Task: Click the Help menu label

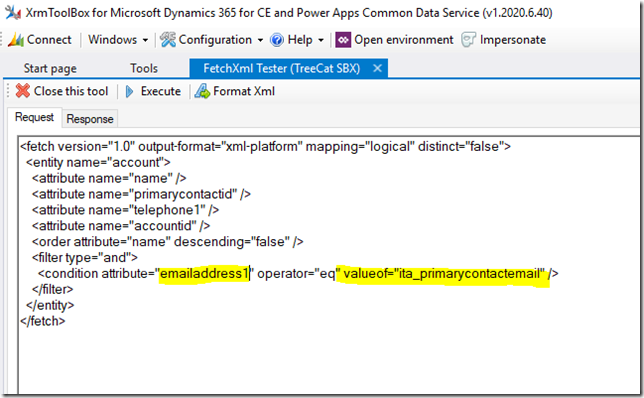Action: tap(300, 39)
